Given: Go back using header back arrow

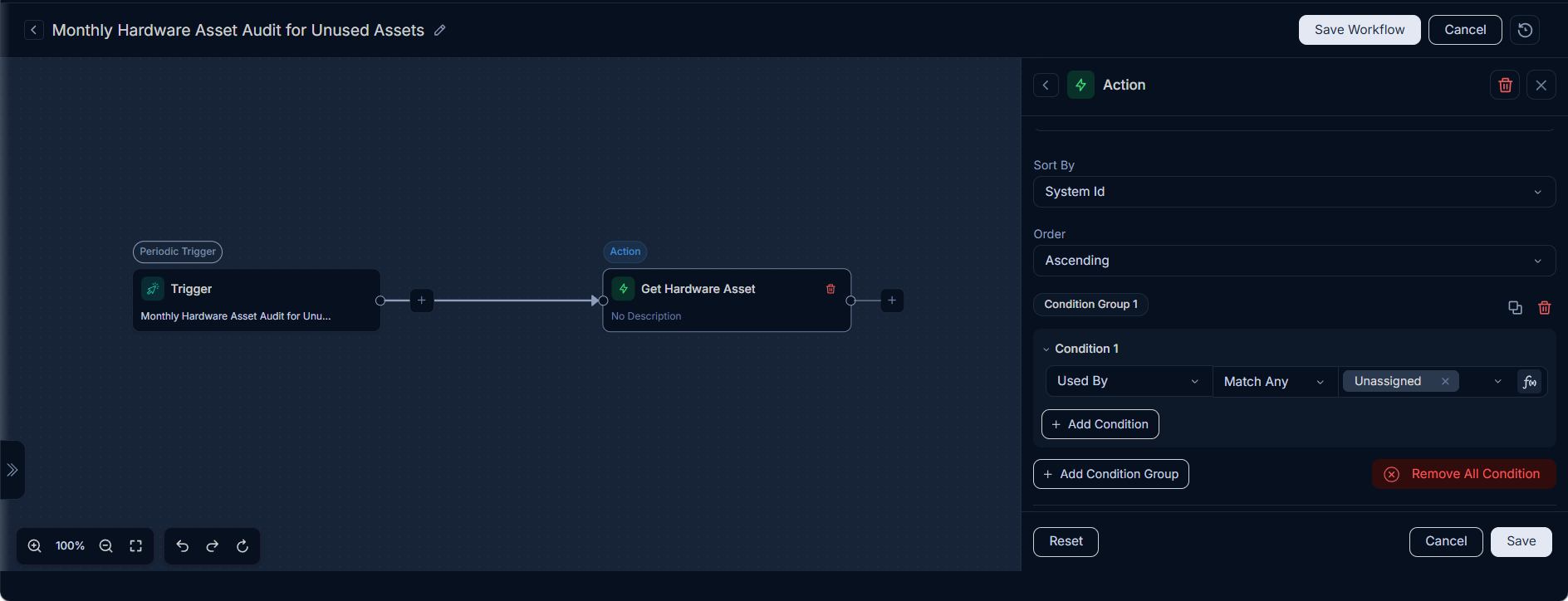Looking at the screenshot, I should 33,30.
